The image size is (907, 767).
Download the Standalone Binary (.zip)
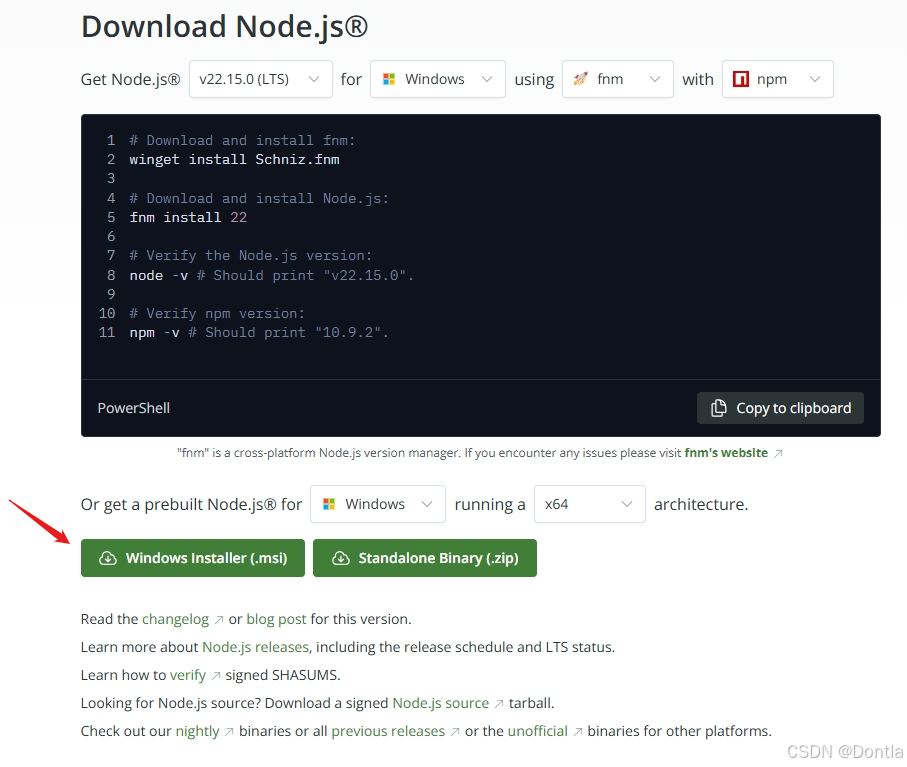pyautogui.click(x=425, y=558)
